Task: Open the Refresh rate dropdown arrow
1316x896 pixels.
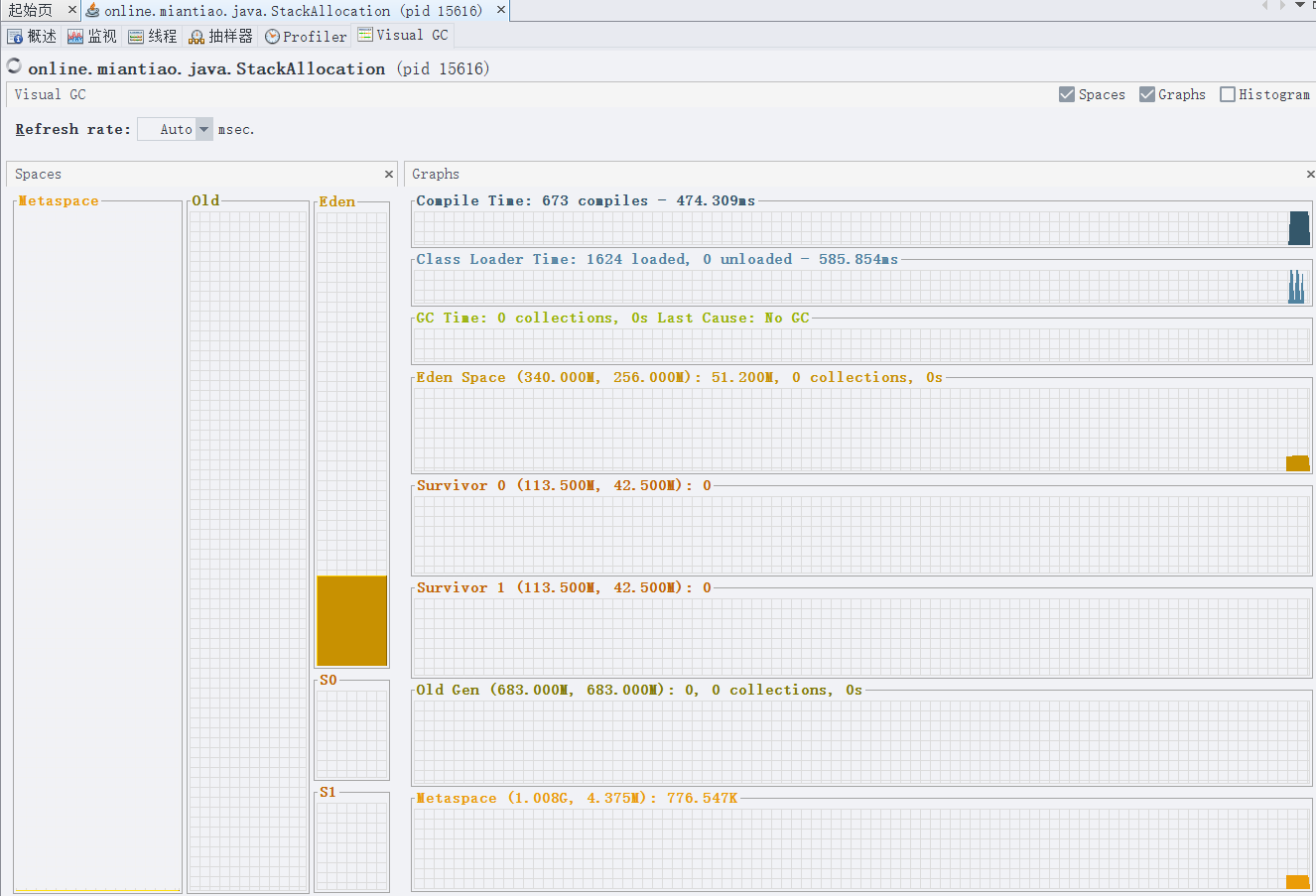Action: tap(204, 129)
